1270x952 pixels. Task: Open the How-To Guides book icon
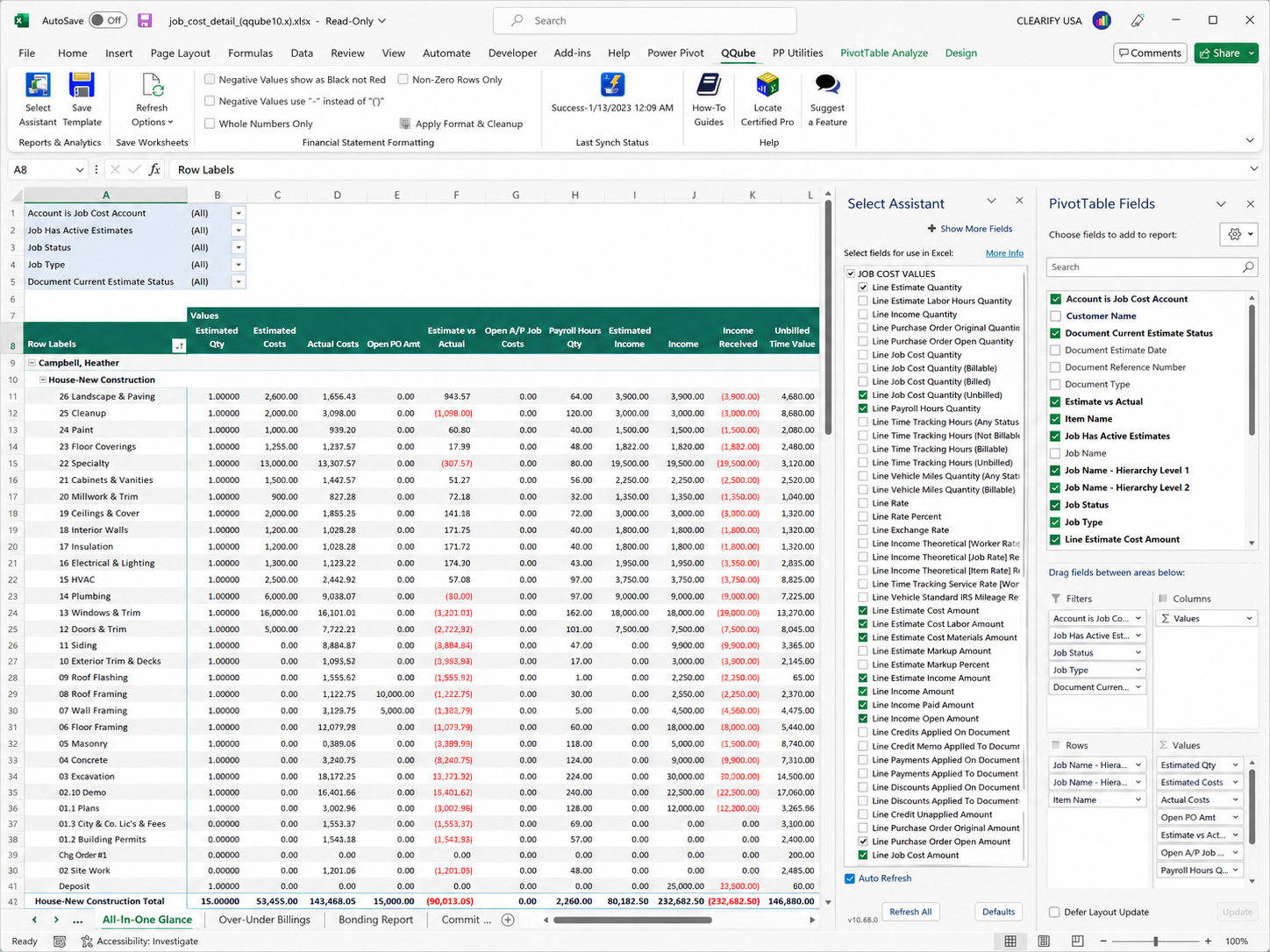709,84
